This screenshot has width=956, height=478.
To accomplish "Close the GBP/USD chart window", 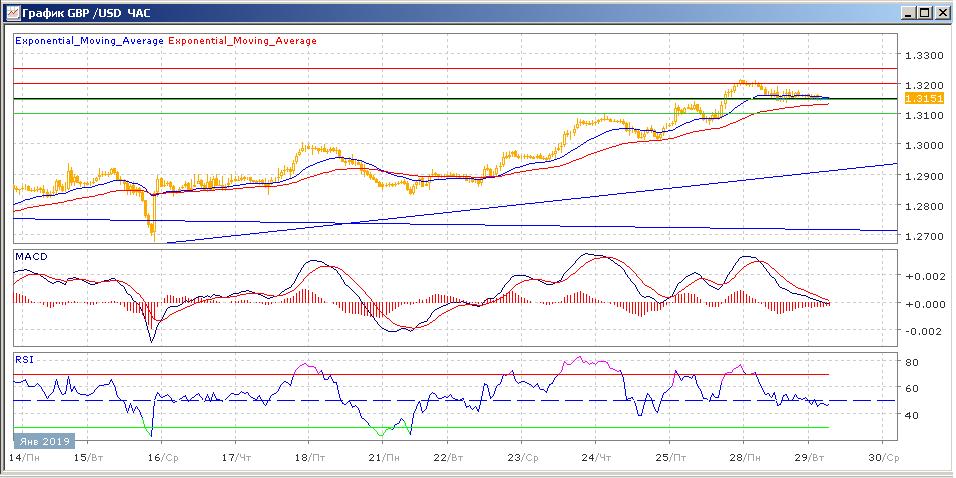I will click(x=942, y=13).
